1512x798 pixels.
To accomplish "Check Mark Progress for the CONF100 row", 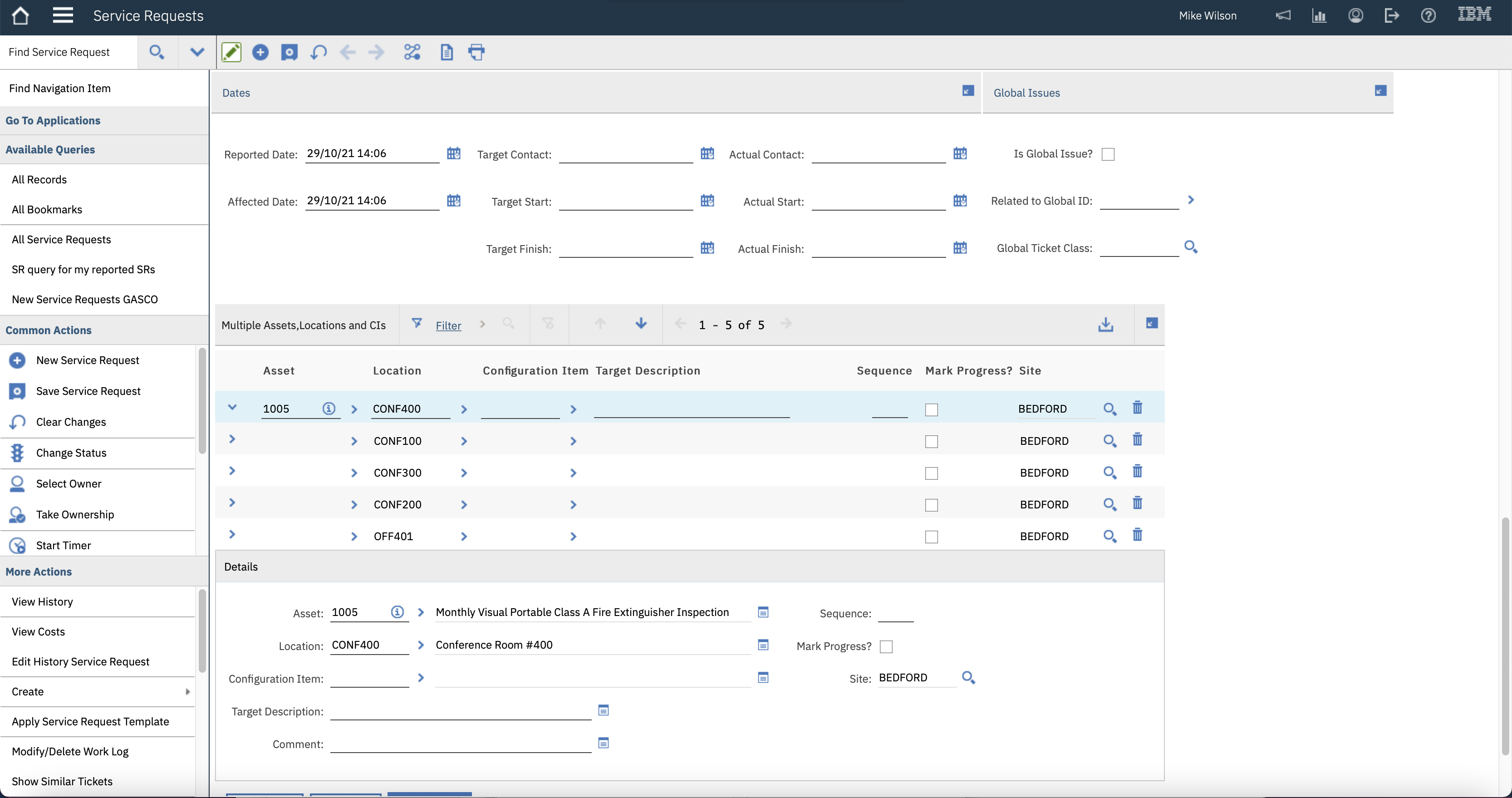I will click(931, 441).
